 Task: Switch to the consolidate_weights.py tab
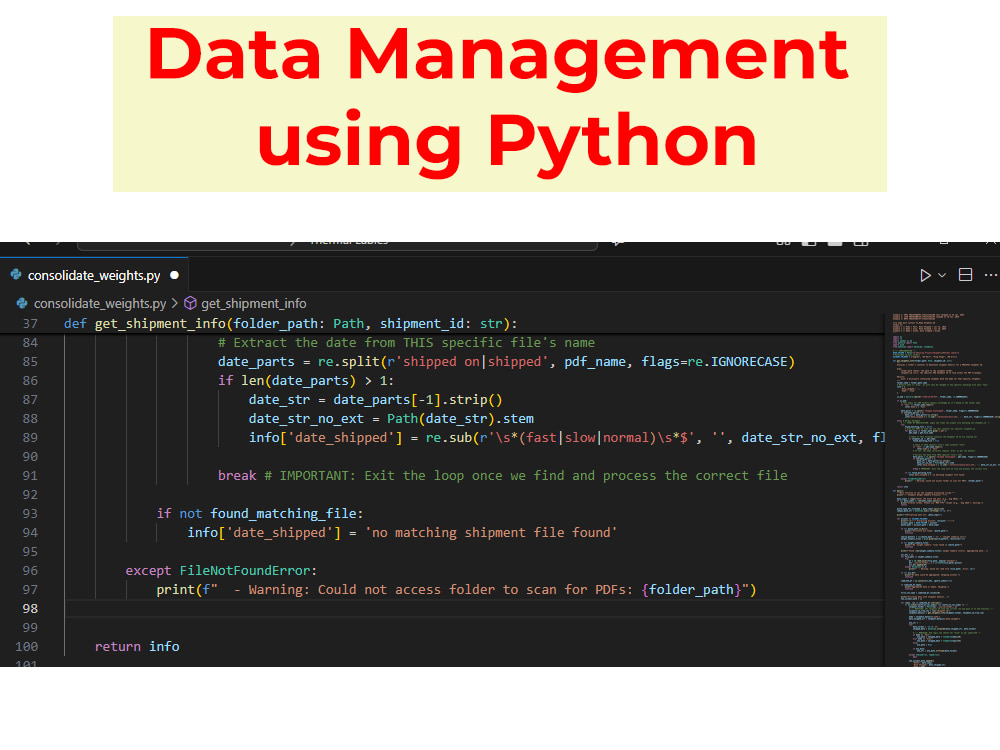94,276
